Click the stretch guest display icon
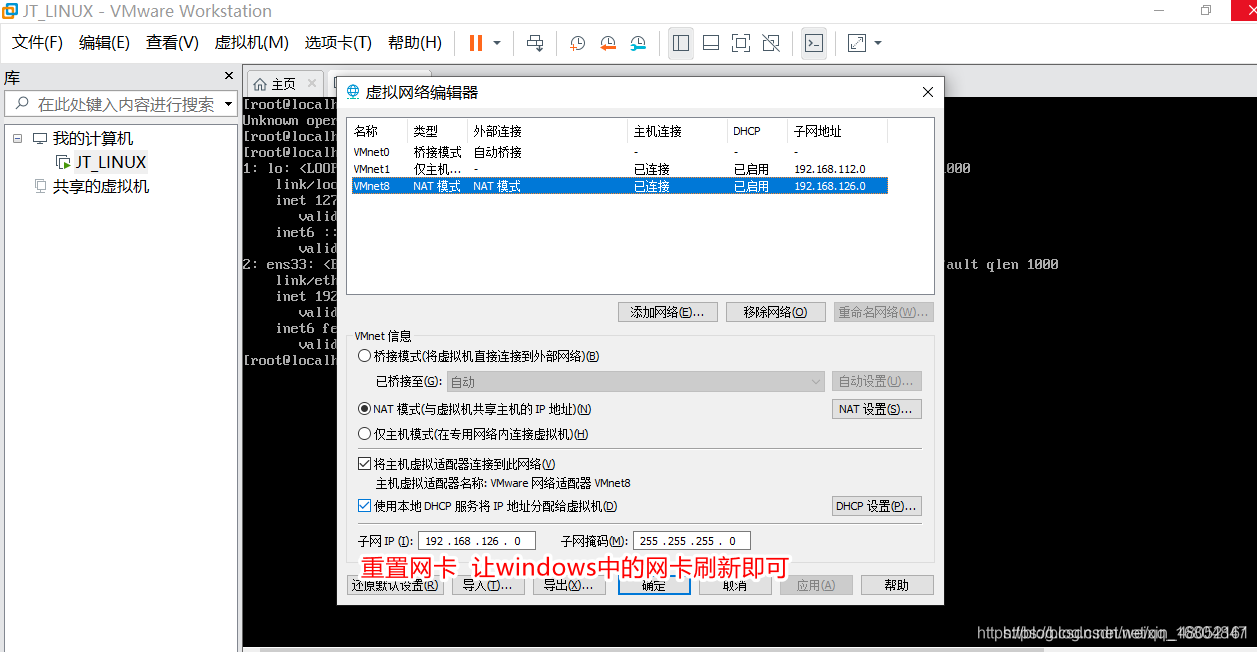 pyautogui.click(x=857, y=43)
